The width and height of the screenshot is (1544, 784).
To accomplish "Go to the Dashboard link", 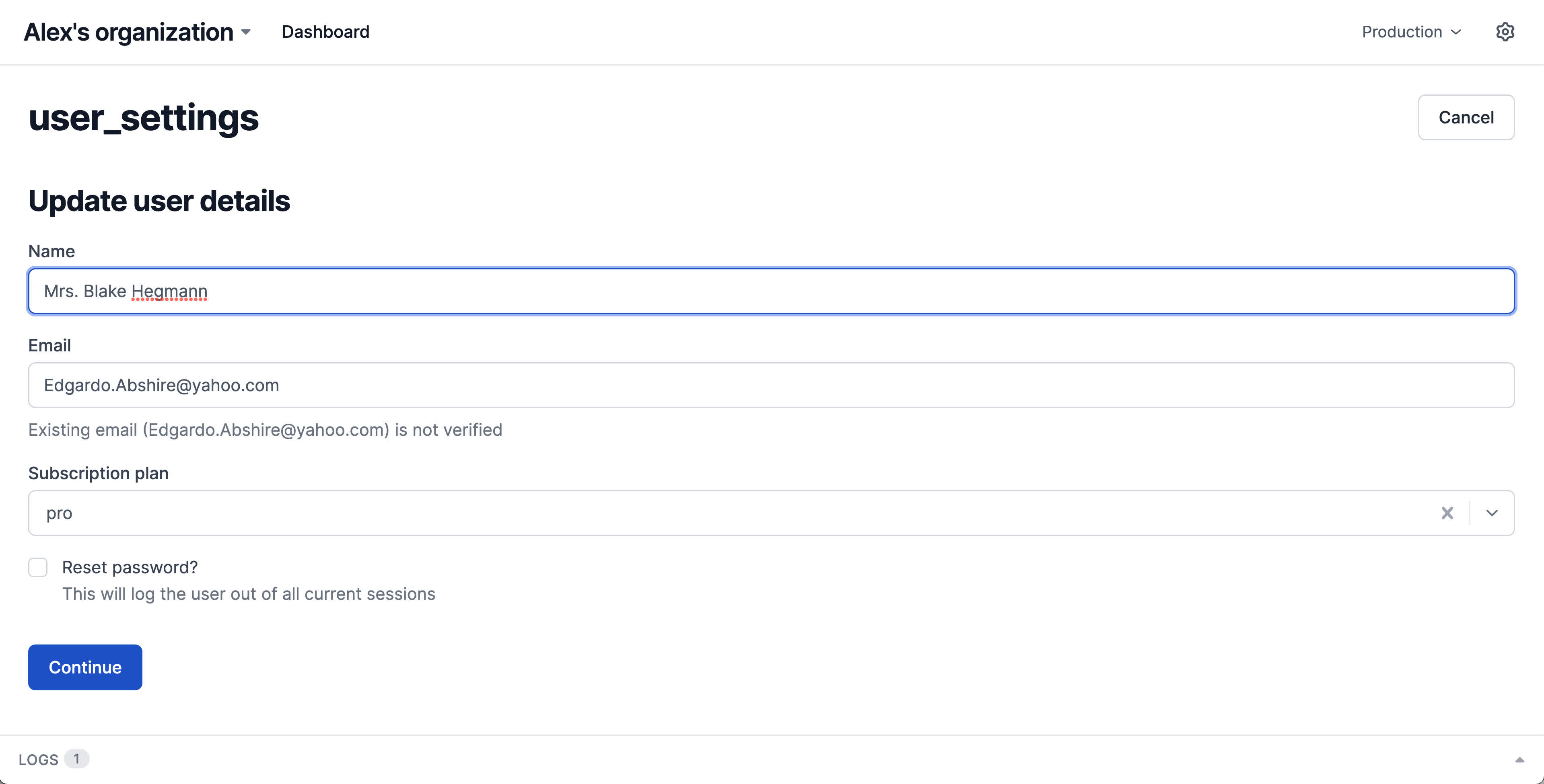I will pos(325,32).
